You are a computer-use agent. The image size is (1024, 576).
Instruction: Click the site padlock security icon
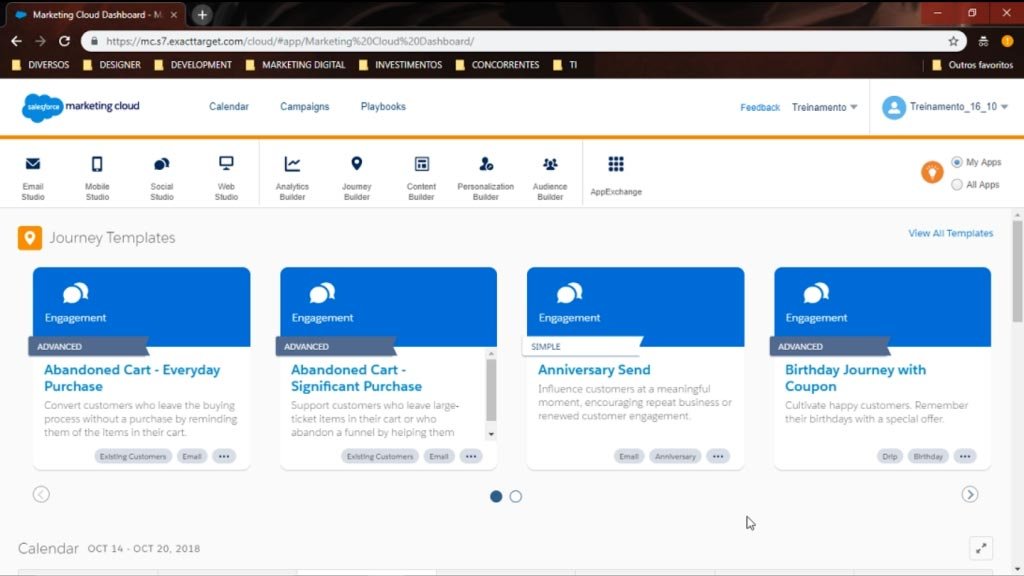(94, 41)
